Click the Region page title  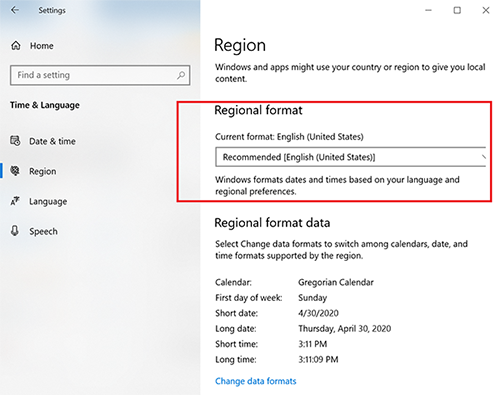[240, 45]
